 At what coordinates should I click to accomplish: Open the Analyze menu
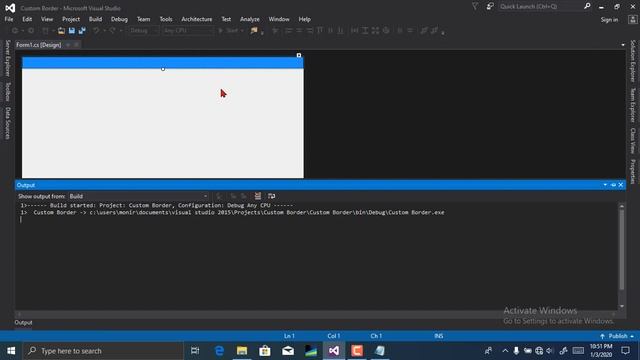[249, 19]
